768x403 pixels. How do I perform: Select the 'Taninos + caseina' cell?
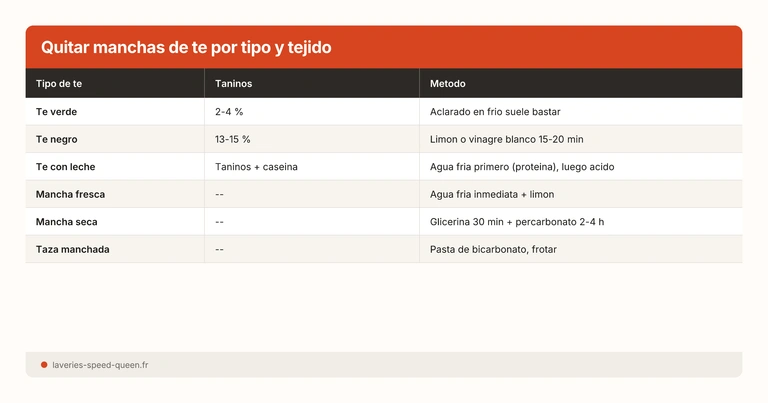click(256, 166)
